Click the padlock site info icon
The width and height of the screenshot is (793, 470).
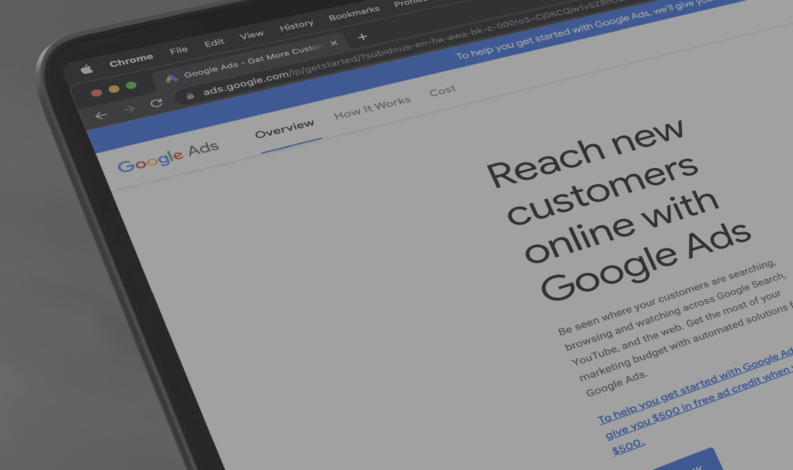[190, 96]
